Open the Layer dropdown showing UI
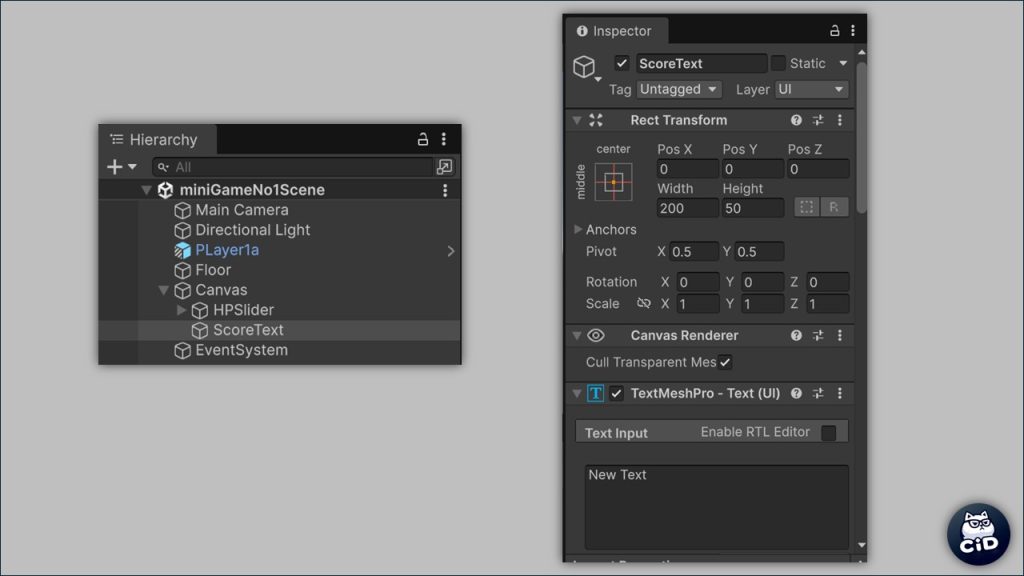Viewport: 1024px width, 576px height. (x=811, y=89)
